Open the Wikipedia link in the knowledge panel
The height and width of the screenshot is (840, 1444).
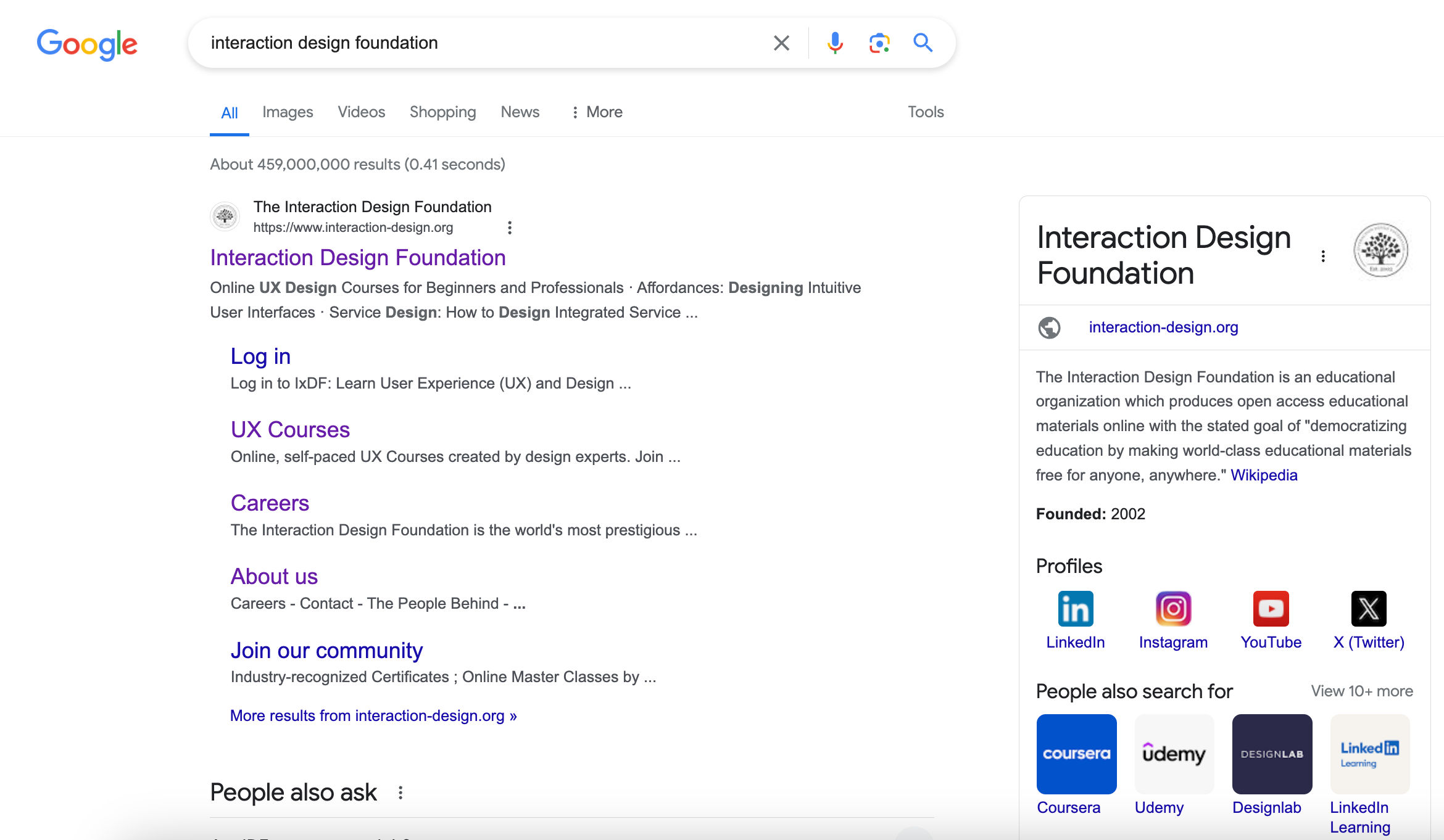point(1263,475)
